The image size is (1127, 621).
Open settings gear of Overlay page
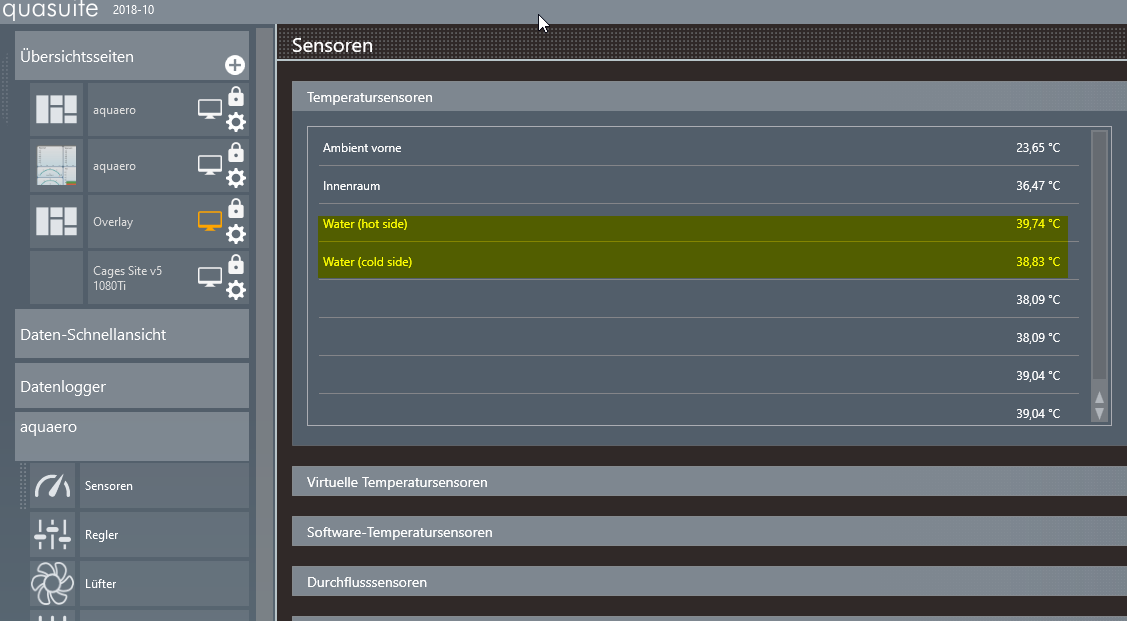coord(236,234)
